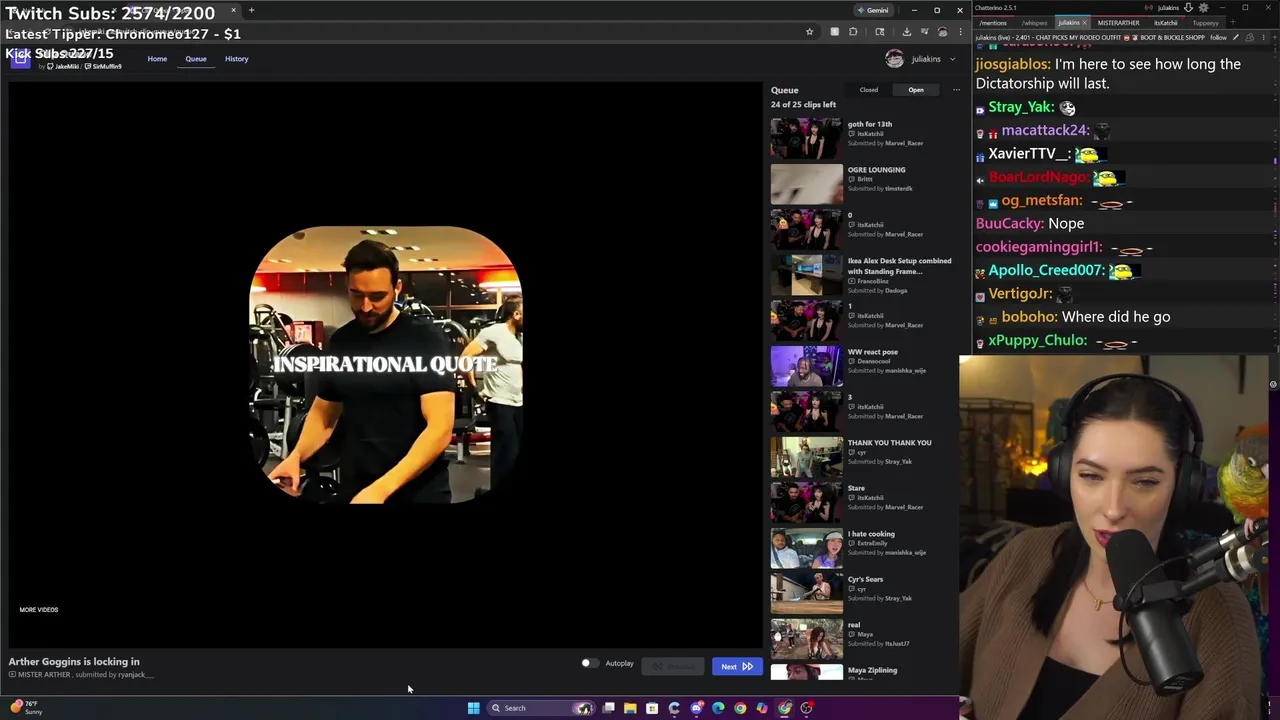Open File Explorer from the taskbar
This screenshot has width=1280, height=720.
(630, 708)
